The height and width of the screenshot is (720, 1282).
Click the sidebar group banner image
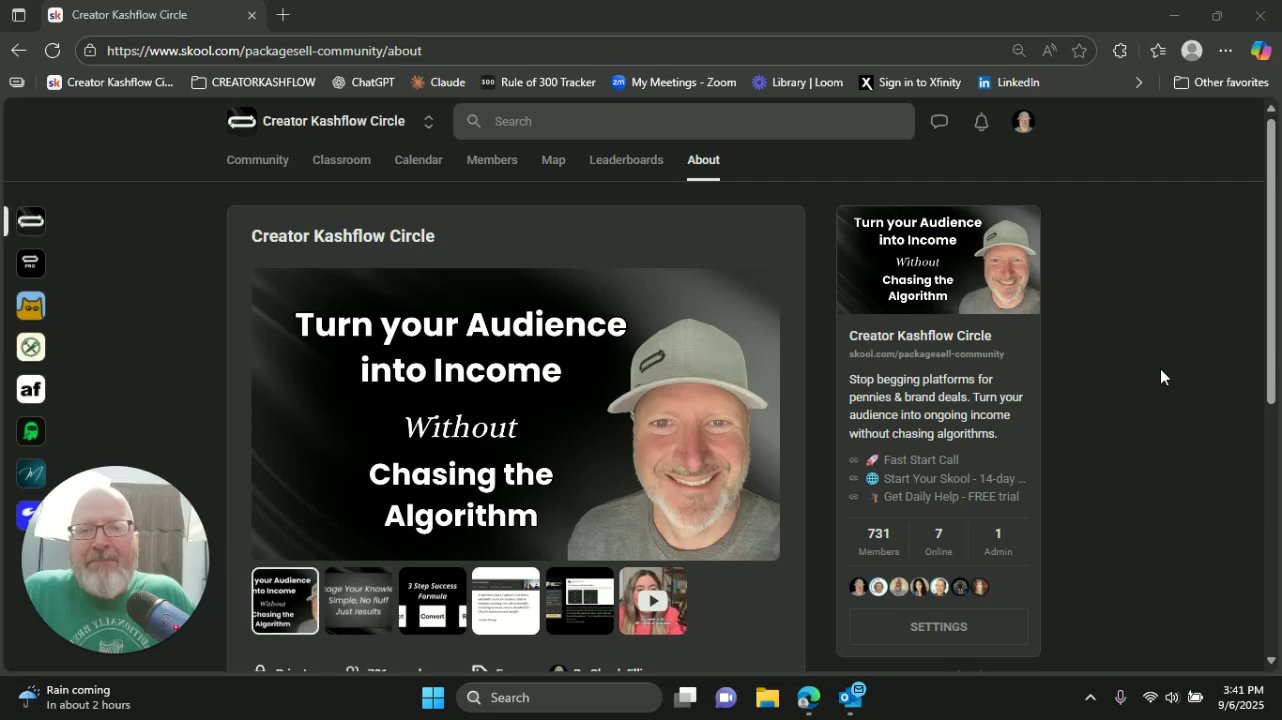tap(938, 260)
